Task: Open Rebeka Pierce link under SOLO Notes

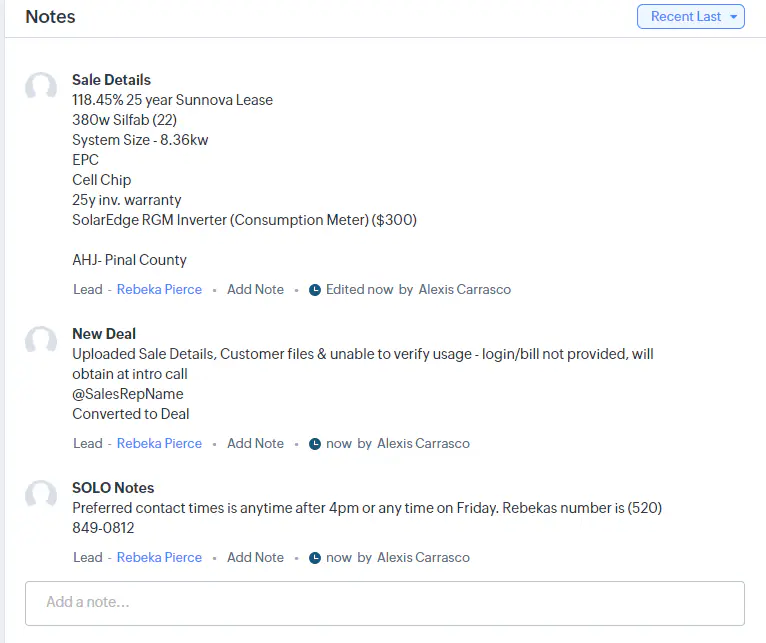Action: click(159, 557)
